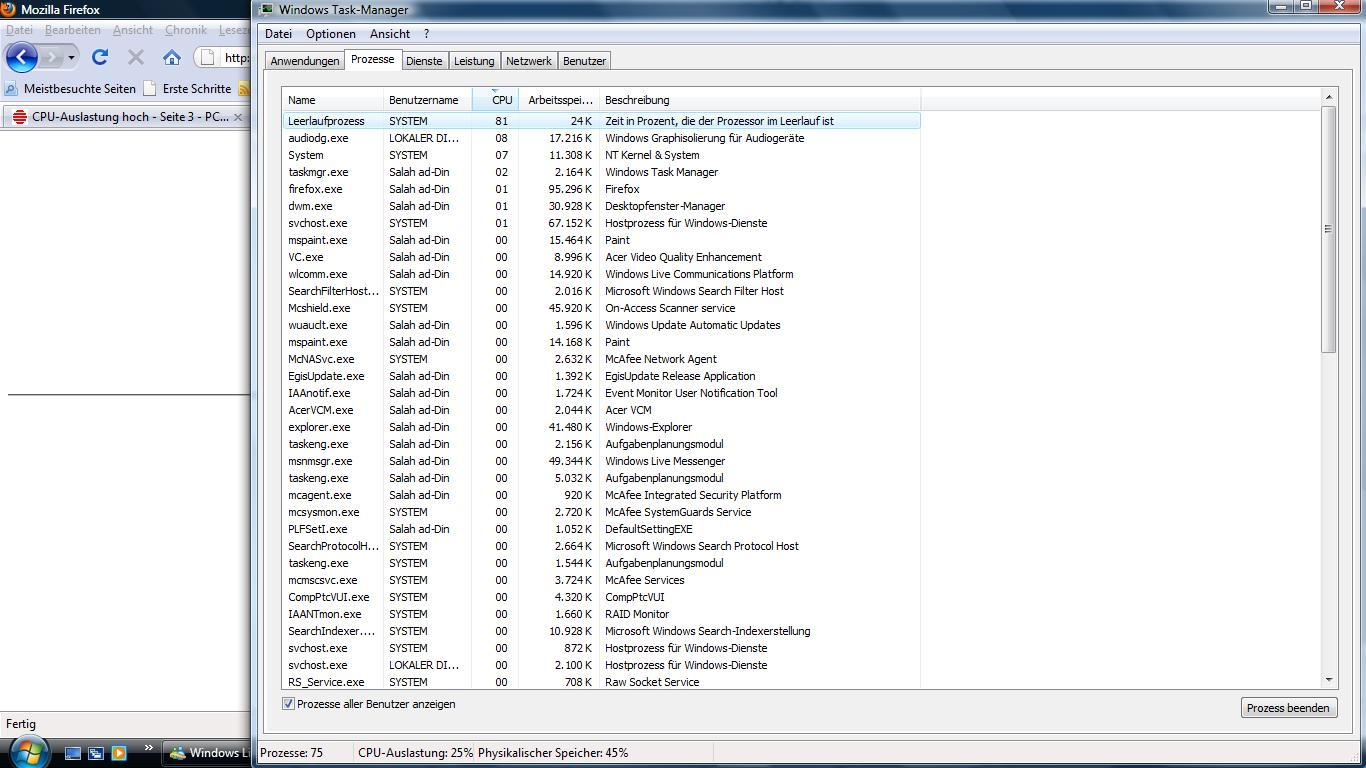Select the IAANTmon.exe RAID Monitor row
The width and height of the screenshot is (1366, 768).
(601, 614)
